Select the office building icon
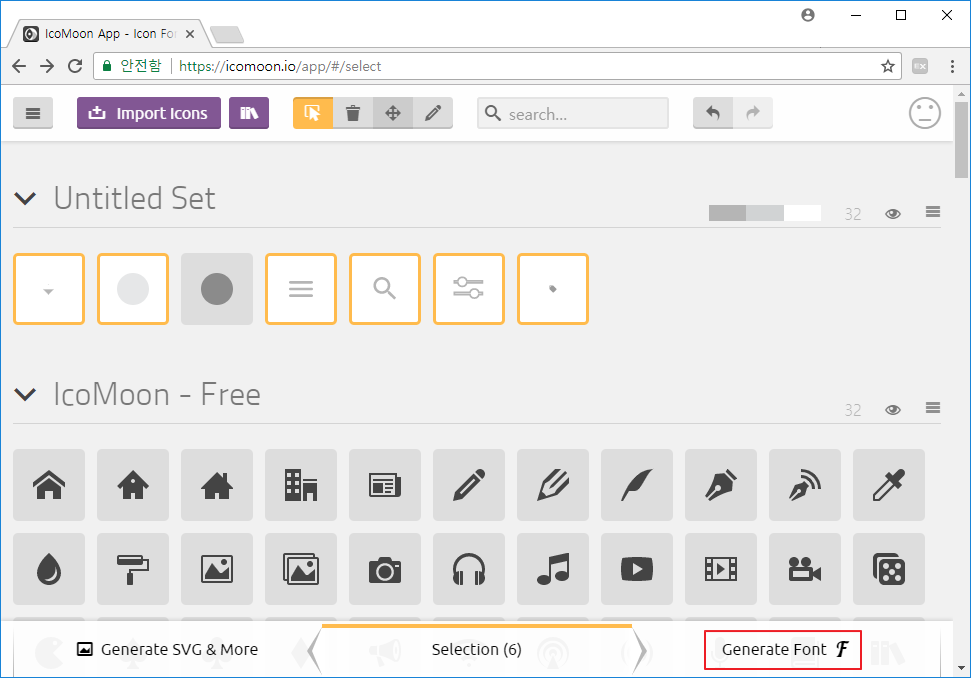Image resolution: width=971 pixels, height=678 pixels. click(x=301, y=485)
